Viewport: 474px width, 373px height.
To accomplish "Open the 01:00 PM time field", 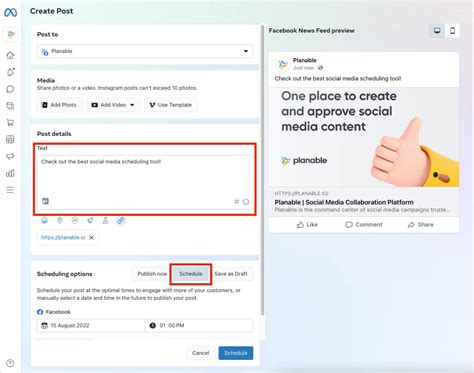I will point(199,325).
